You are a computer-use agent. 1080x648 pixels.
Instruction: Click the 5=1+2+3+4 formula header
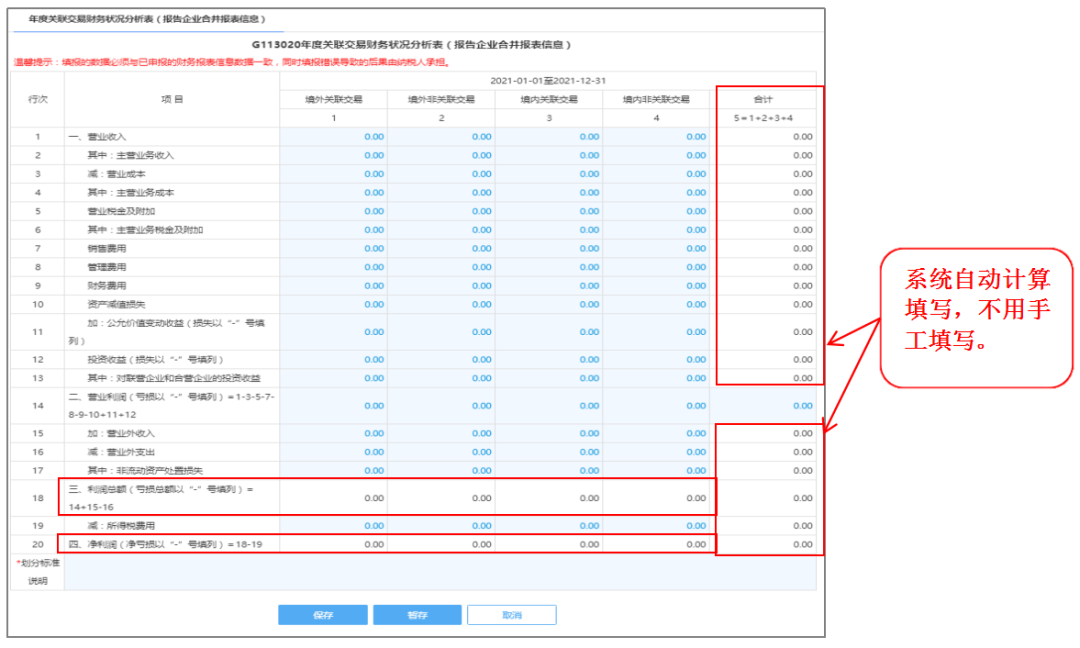pos(763,118)
